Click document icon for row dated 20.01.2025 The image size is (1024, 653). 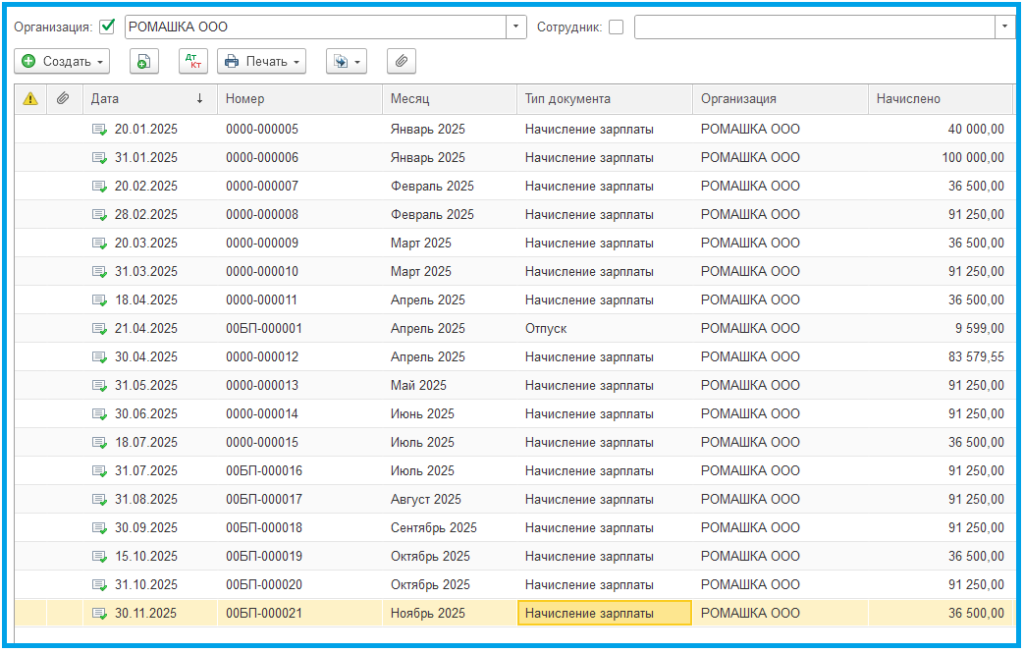99,129
